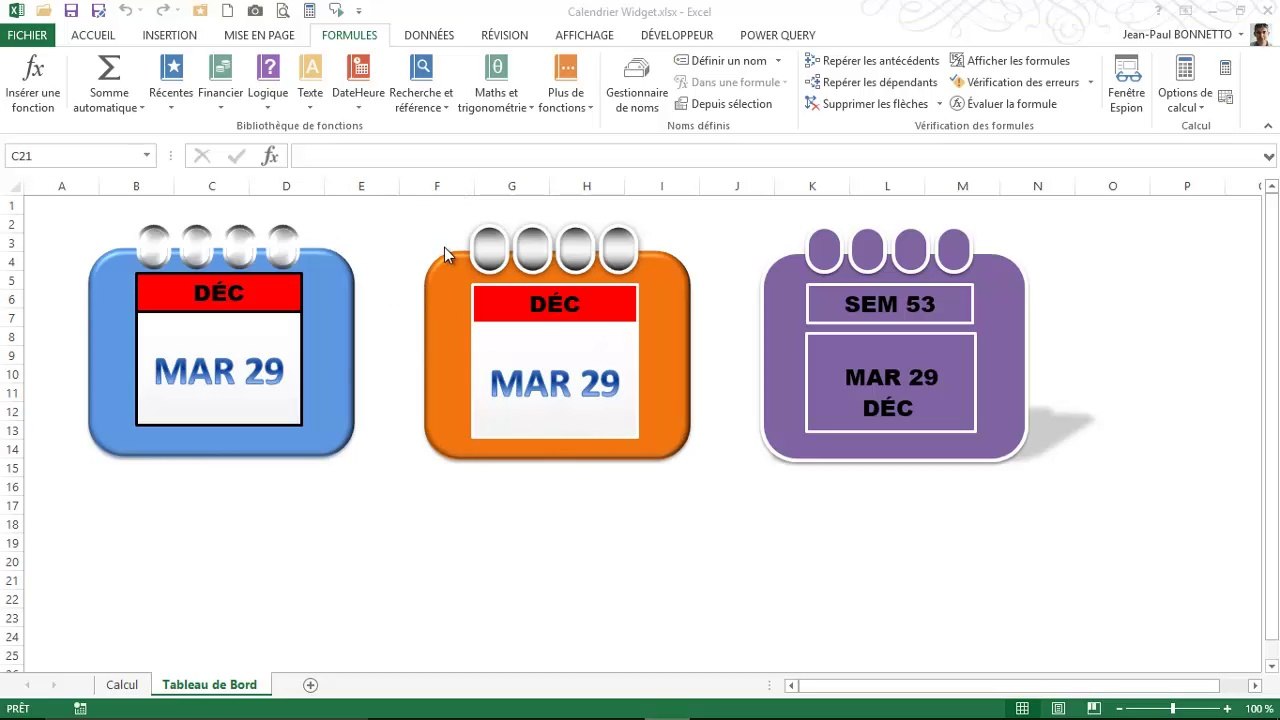Switch to the Calcul sheet tab
Viewport: 1280px width, 720px height.
click(x=122, y=685)
